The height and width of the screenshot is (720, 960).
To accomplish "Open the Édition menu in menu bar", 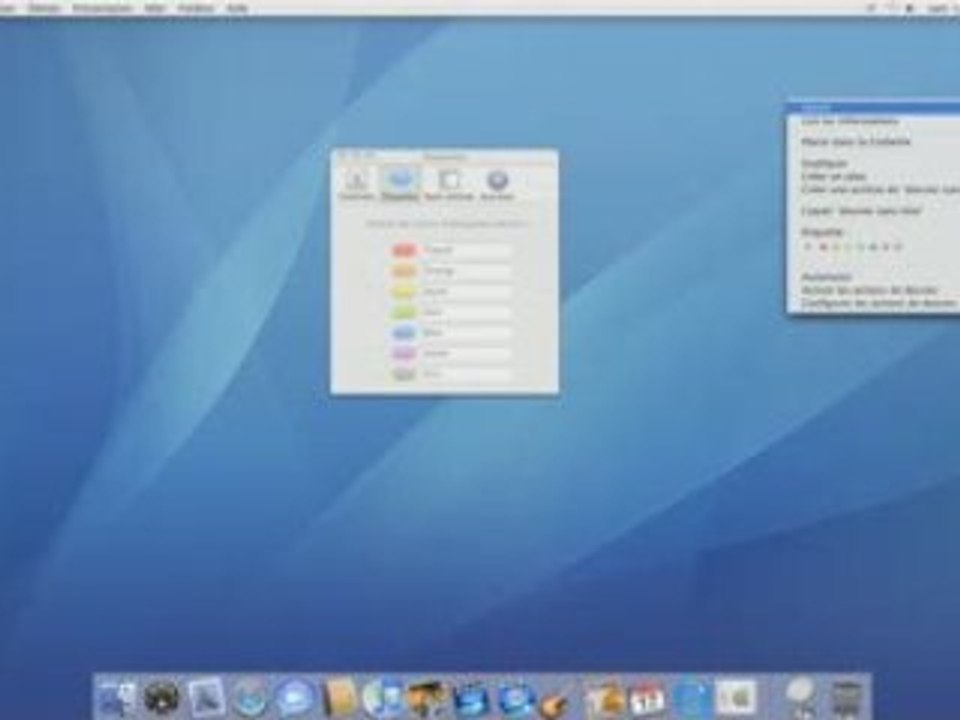I will (45, 8).
